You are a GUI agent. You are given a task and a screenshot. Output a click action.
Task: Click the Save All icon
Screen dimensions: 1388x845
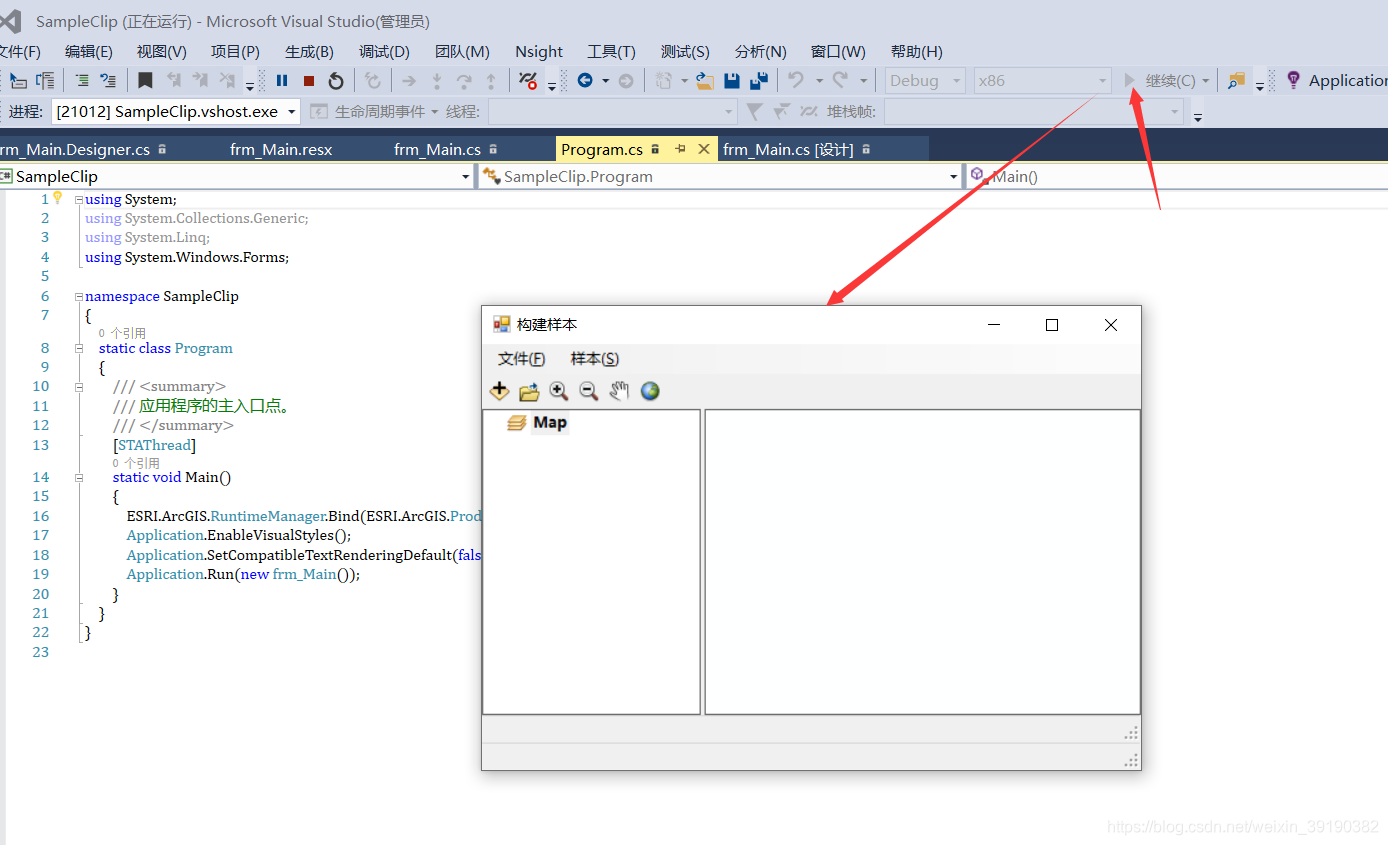click(x=759, y=81)
